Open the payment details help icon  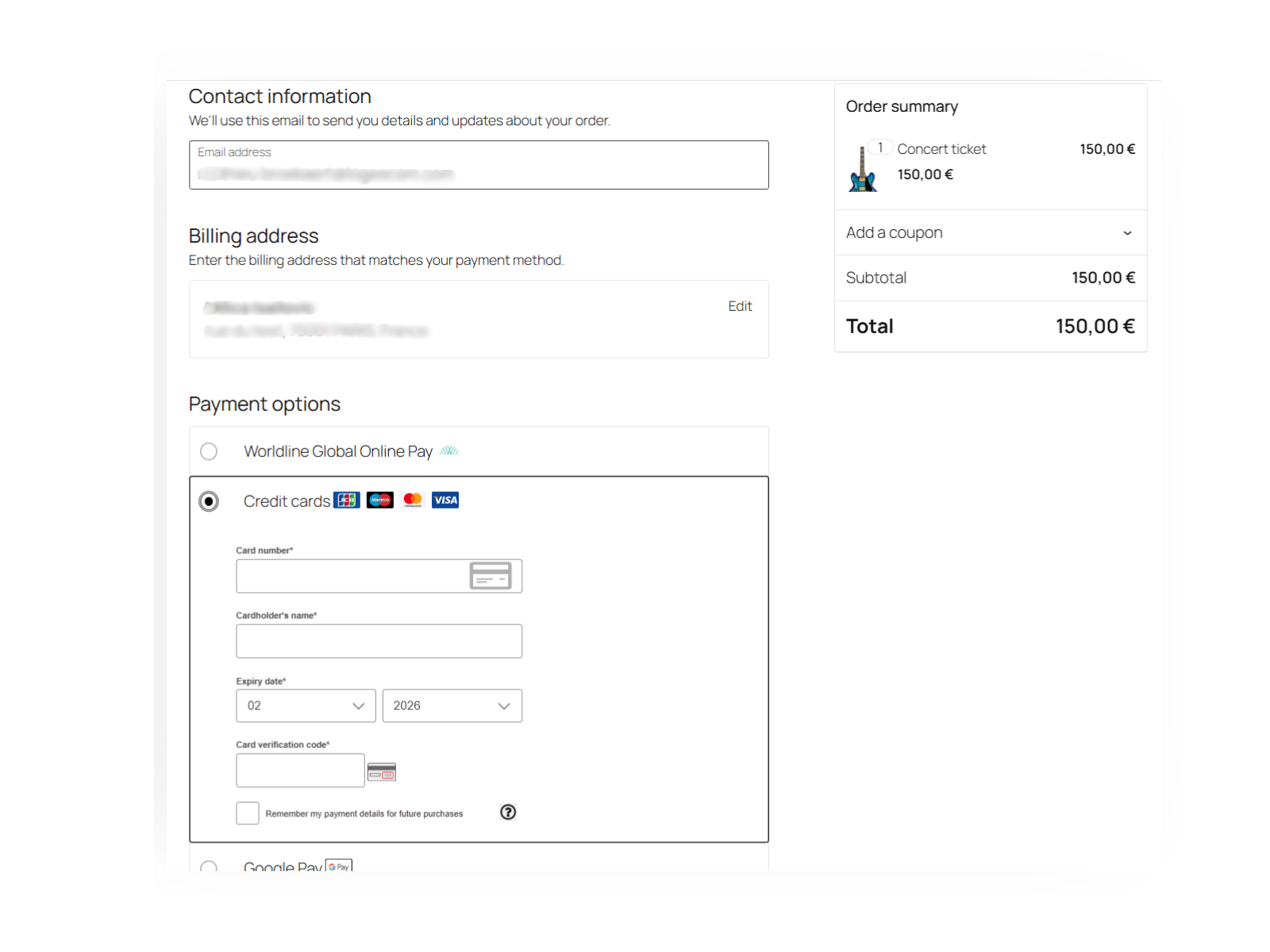pyautogui.click(x=508, y=812)
